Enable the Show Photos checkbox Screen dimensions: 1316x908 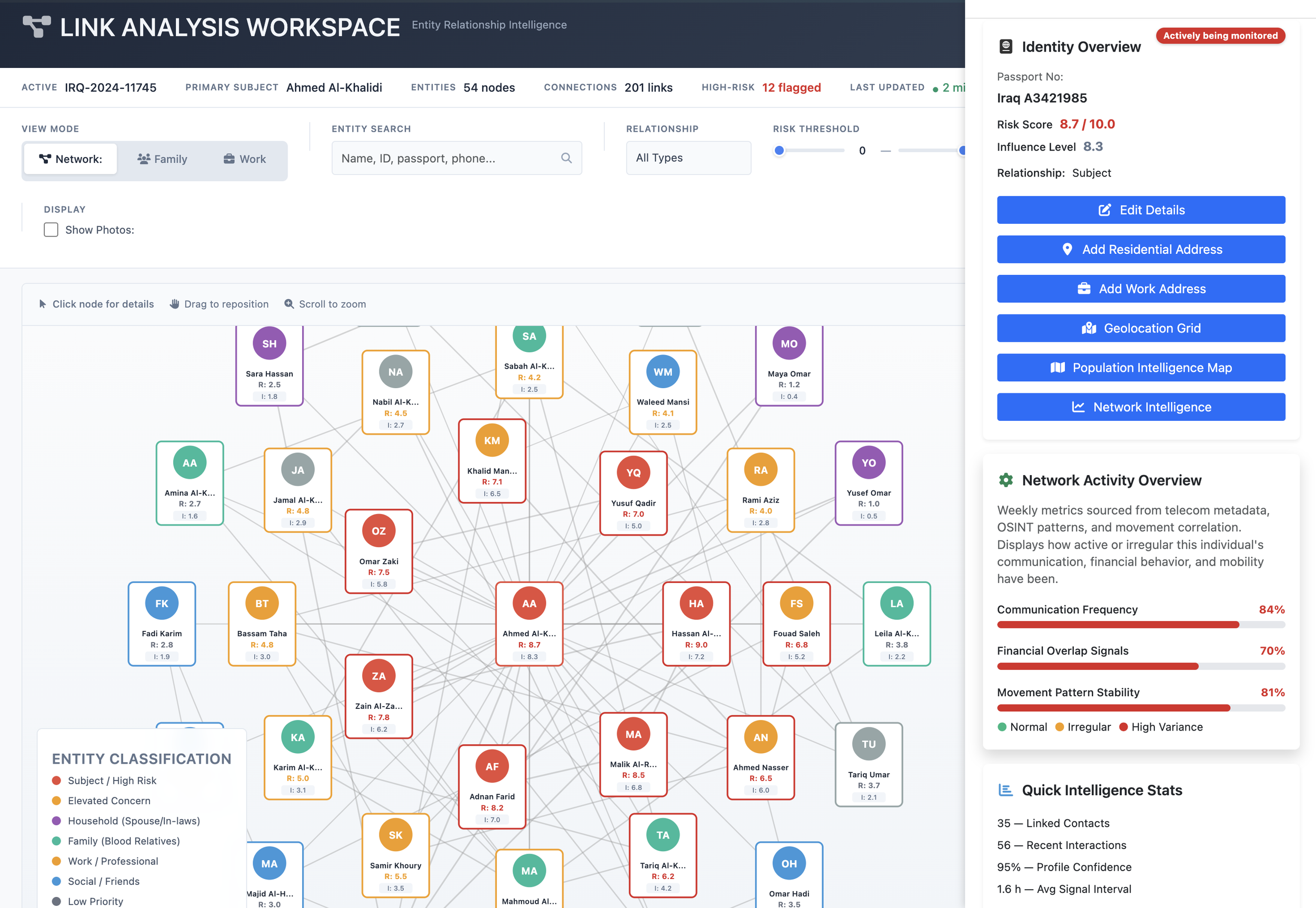click(x=51, y=230)
